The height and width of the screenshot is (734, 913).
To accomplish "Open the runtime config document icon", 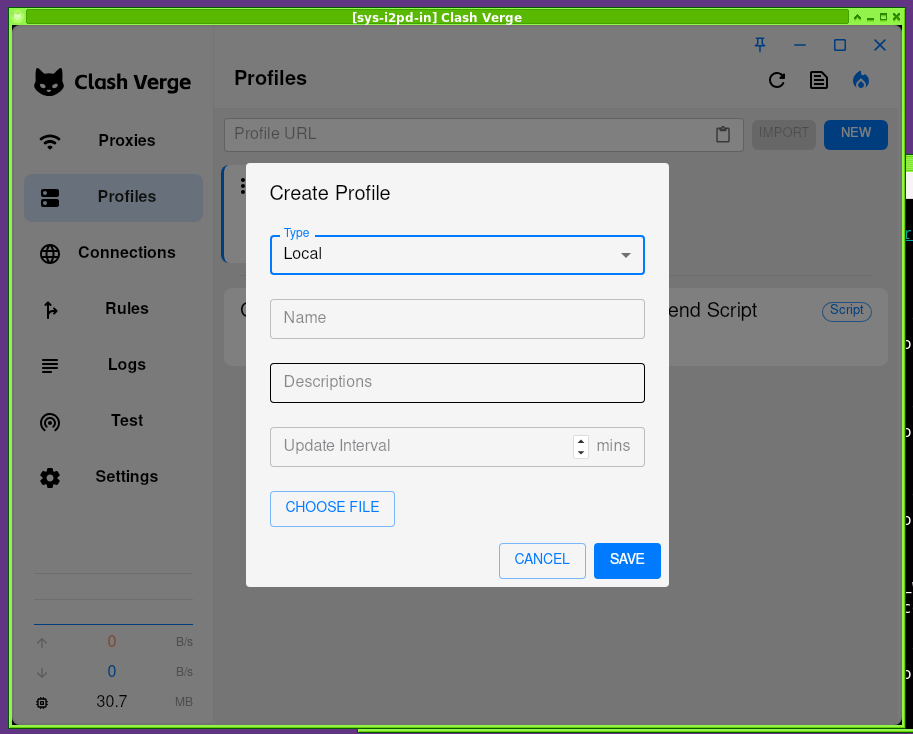I will (819, 80).
